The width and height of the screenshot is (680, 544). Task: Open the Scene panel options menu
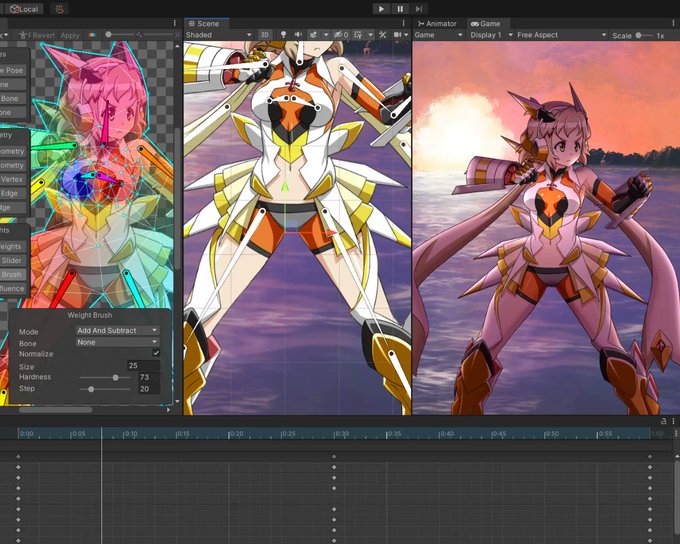[x=403, y=23]
